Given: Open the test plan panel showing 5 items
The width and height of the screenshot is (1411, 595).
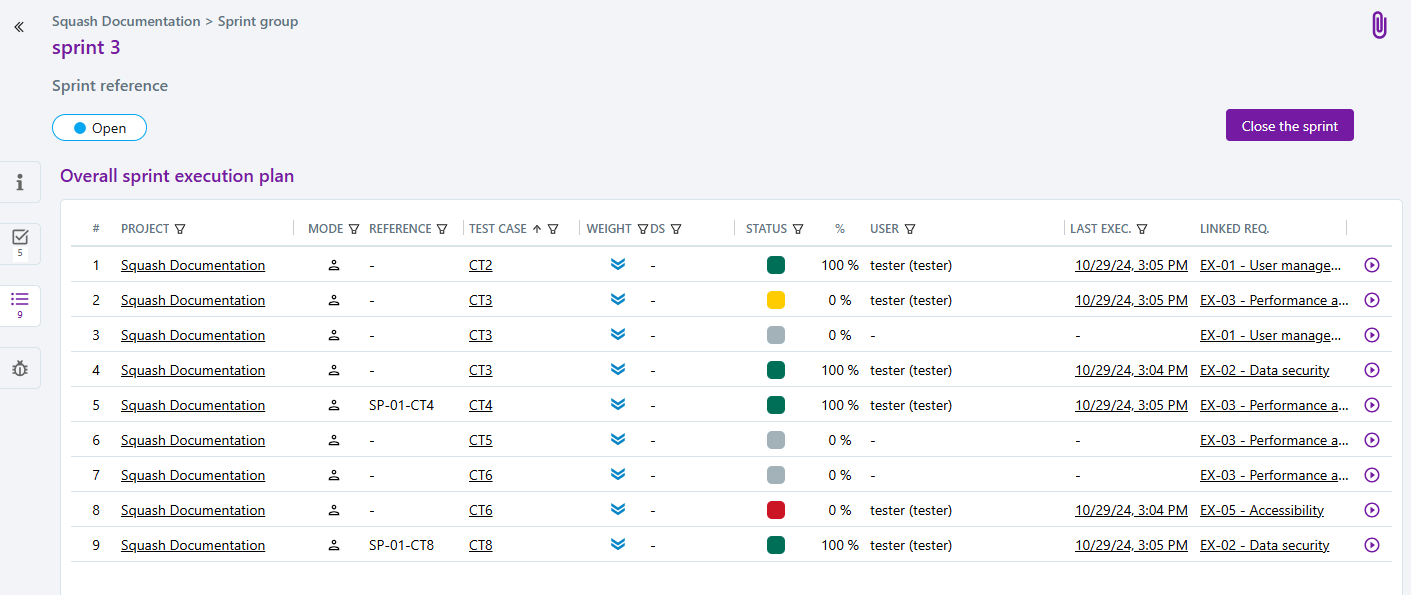Looking at the screenshot, I should (20, 240).
